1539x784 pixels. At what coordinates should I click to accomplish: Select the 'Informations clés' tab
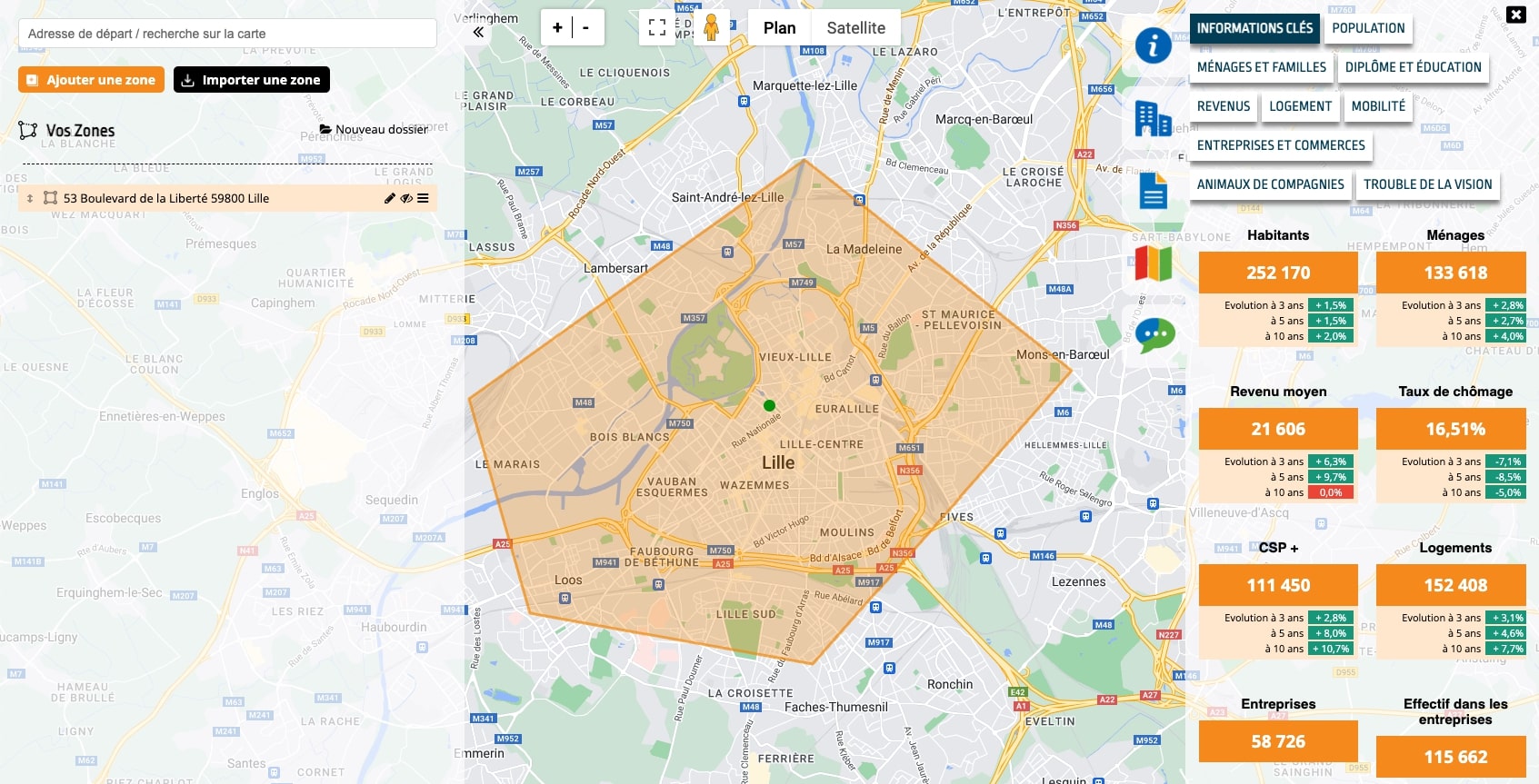click(x=1254, y=28)
